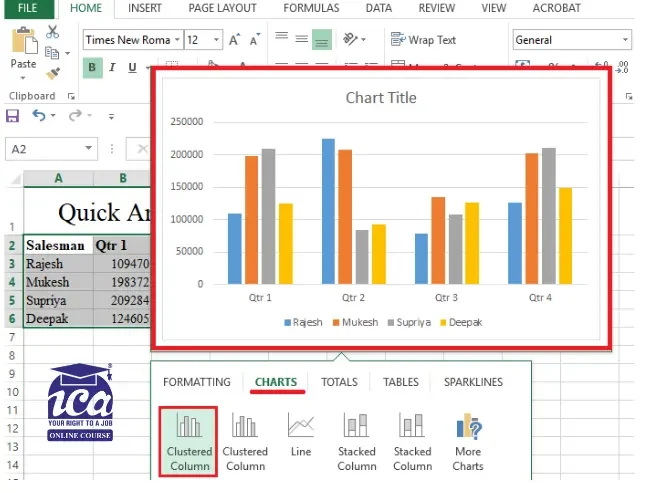Open the FORMATTING Quick Analysis tab

[197, 382]
